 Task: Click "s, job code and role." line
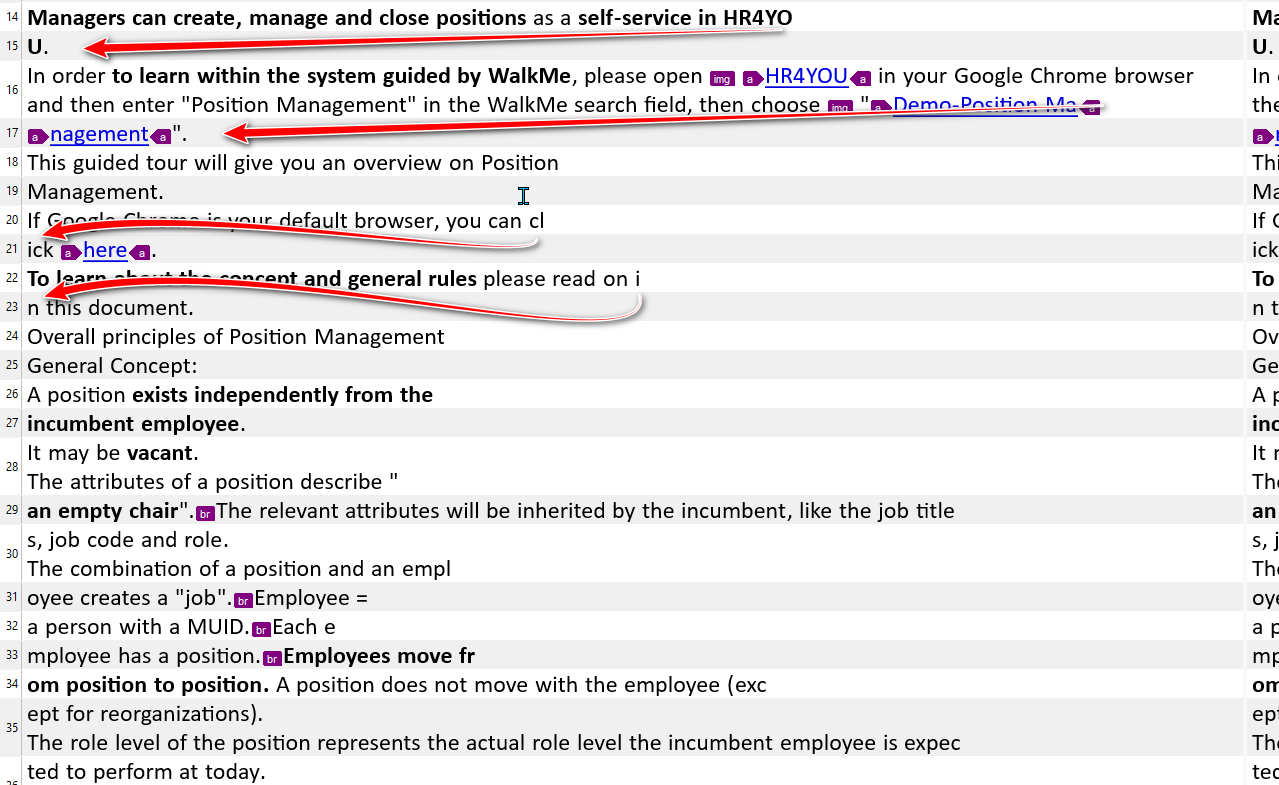128,540
